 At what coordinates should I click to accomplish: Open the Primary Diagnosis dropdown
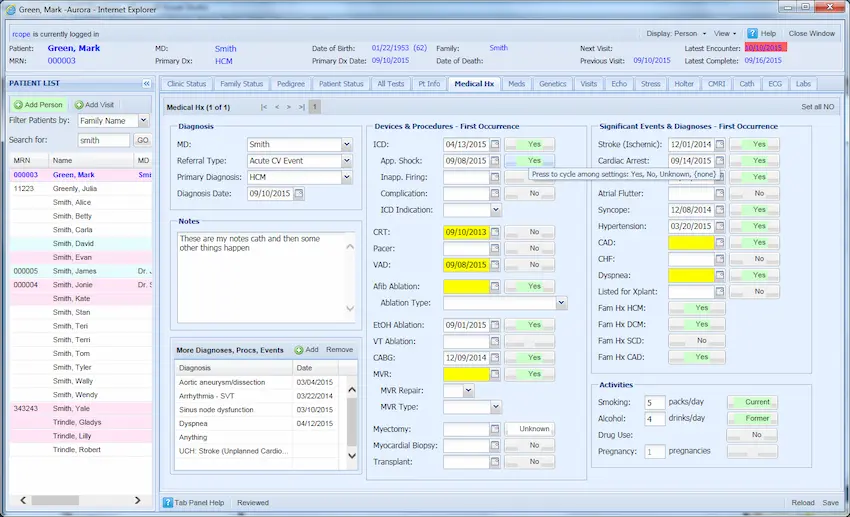pyautogui.click(x=346, y=177)
